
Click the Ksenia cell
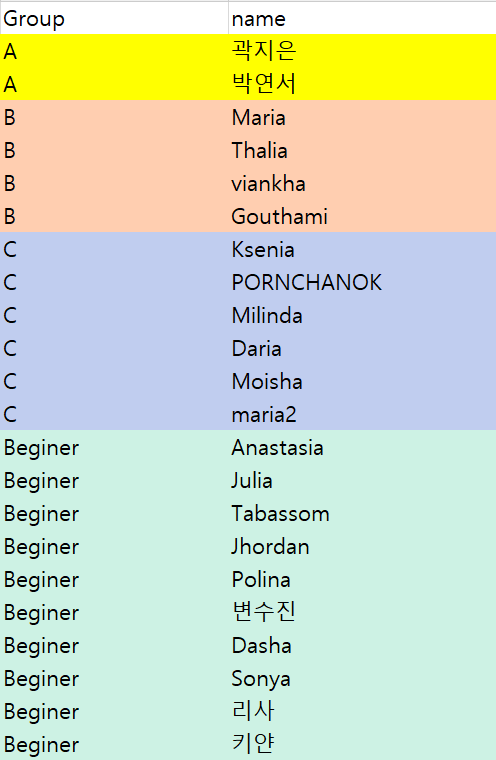click(362, 249)
